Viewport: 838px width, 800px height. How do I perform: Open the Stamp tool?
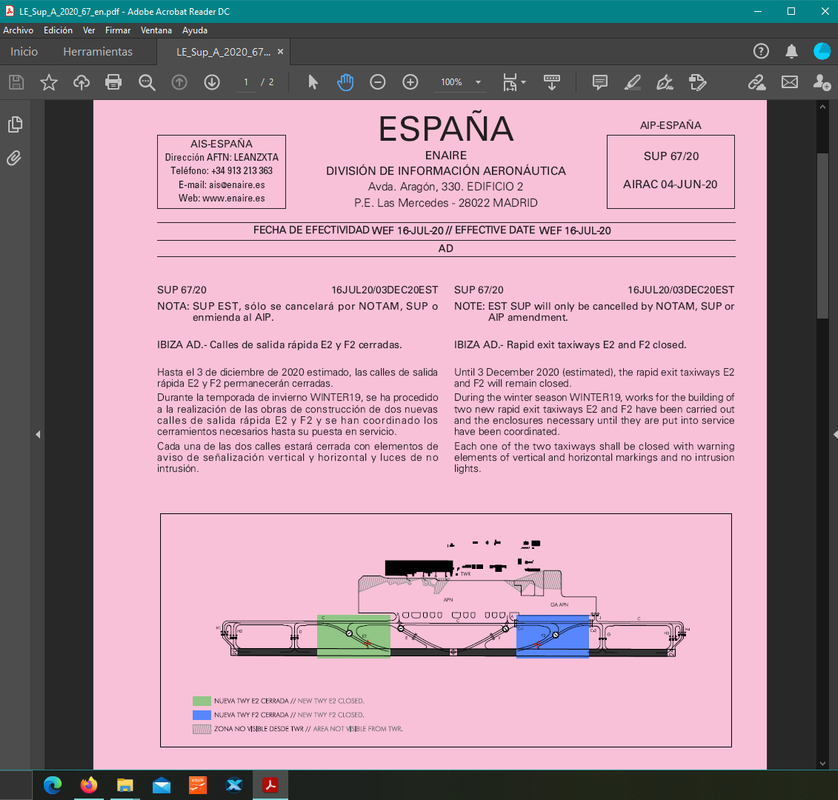pyautogui.click(x=697, y=82)
